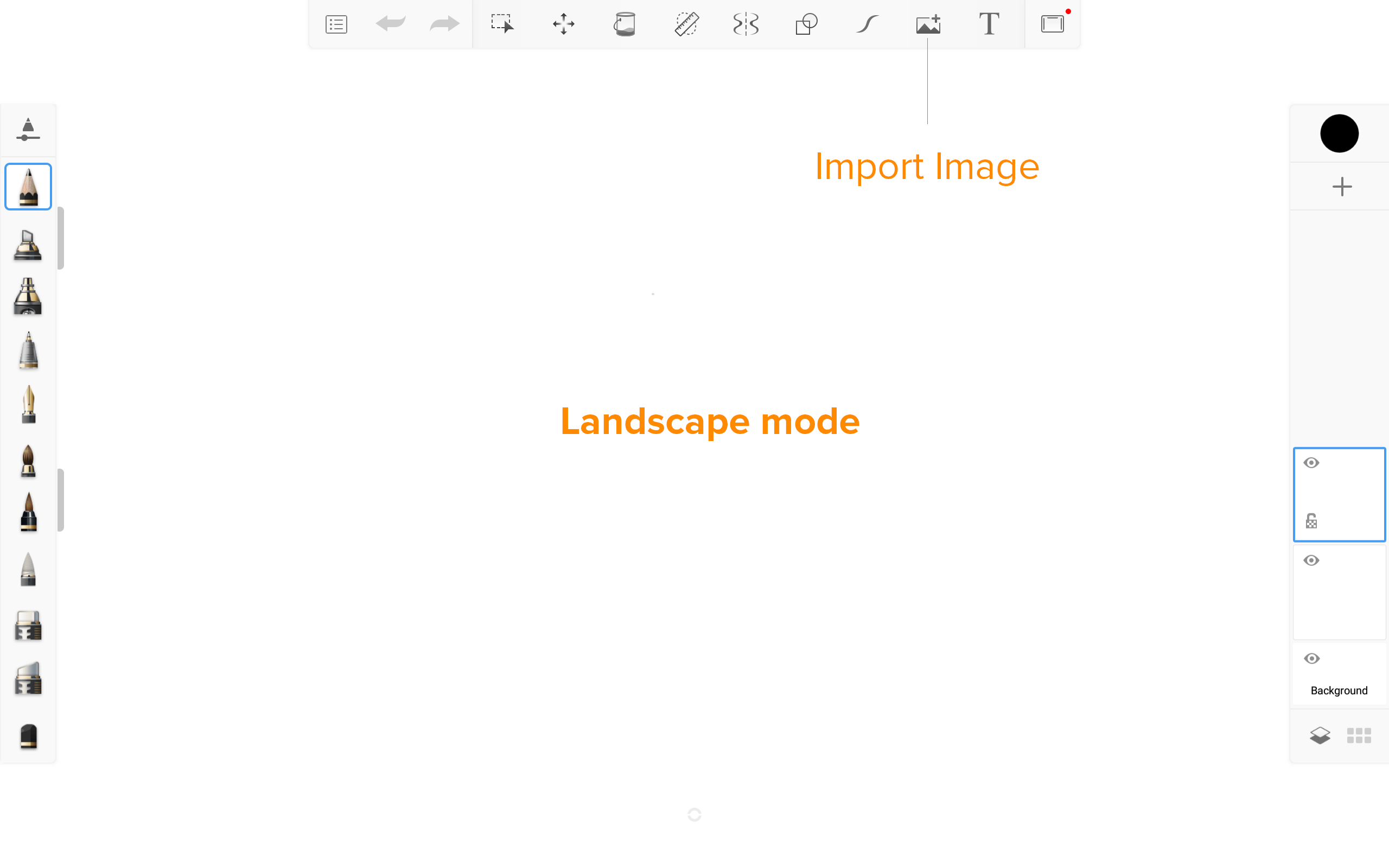Choose the Shapes draw-style tool

point(806,24)
